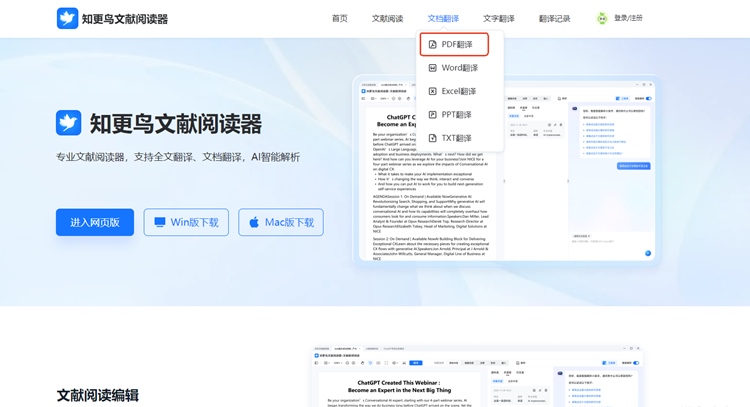Click the 登录/注册 link
750x407 pixels.
click(628, 18)
